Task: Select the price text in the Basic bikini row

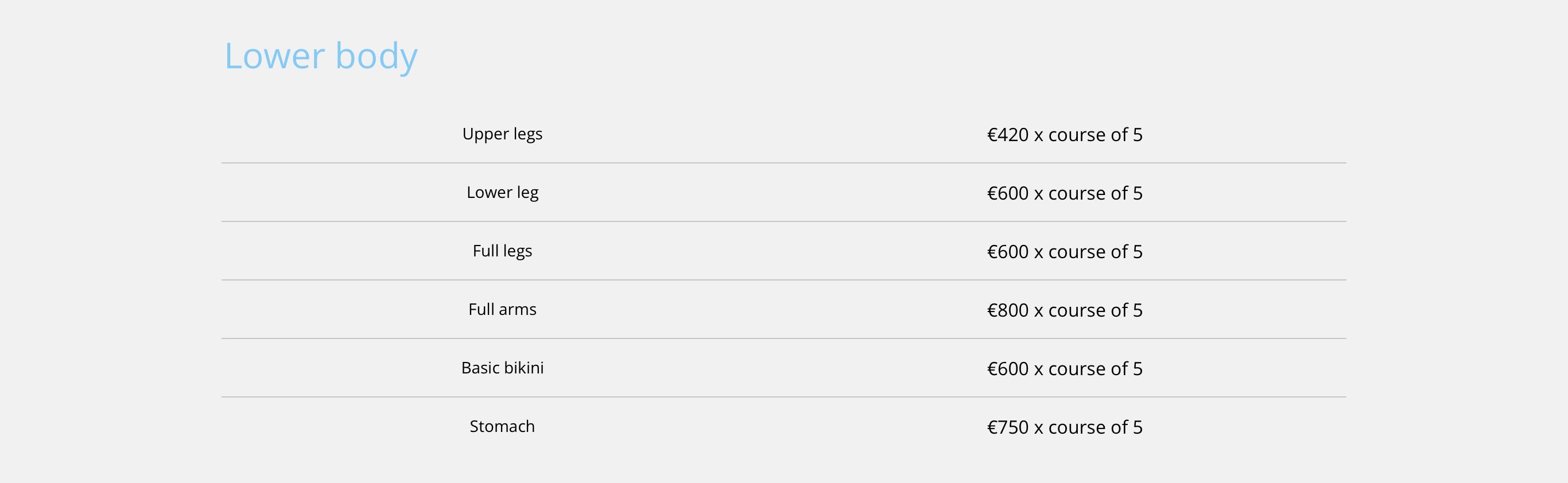Action: pos(1065,368)
